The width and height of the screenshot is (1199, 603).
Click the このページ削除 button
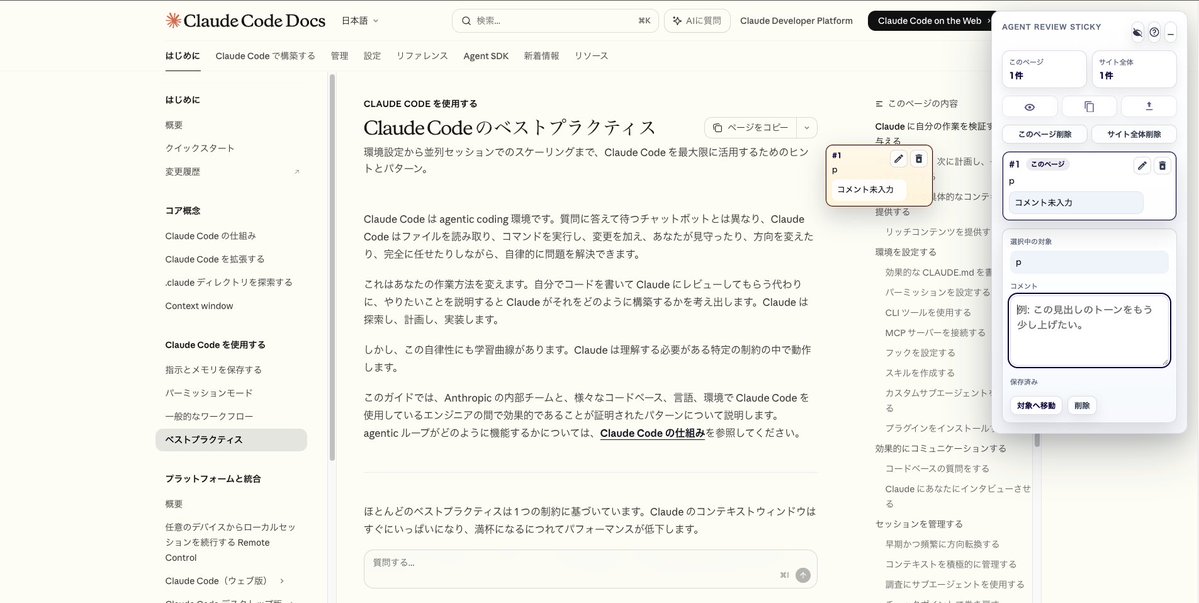tap(1045, 135)
